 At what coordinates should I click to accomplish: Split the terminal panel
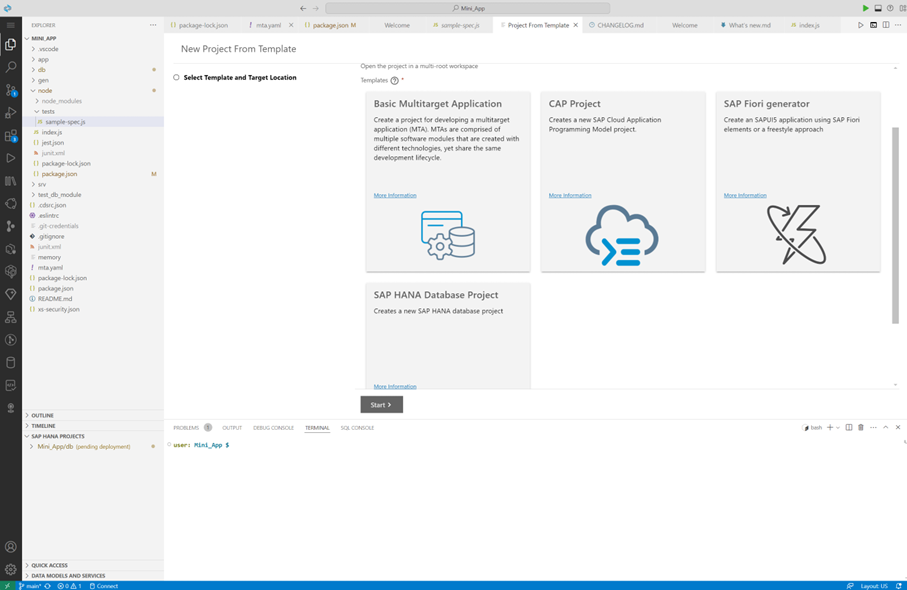[849, 427]
